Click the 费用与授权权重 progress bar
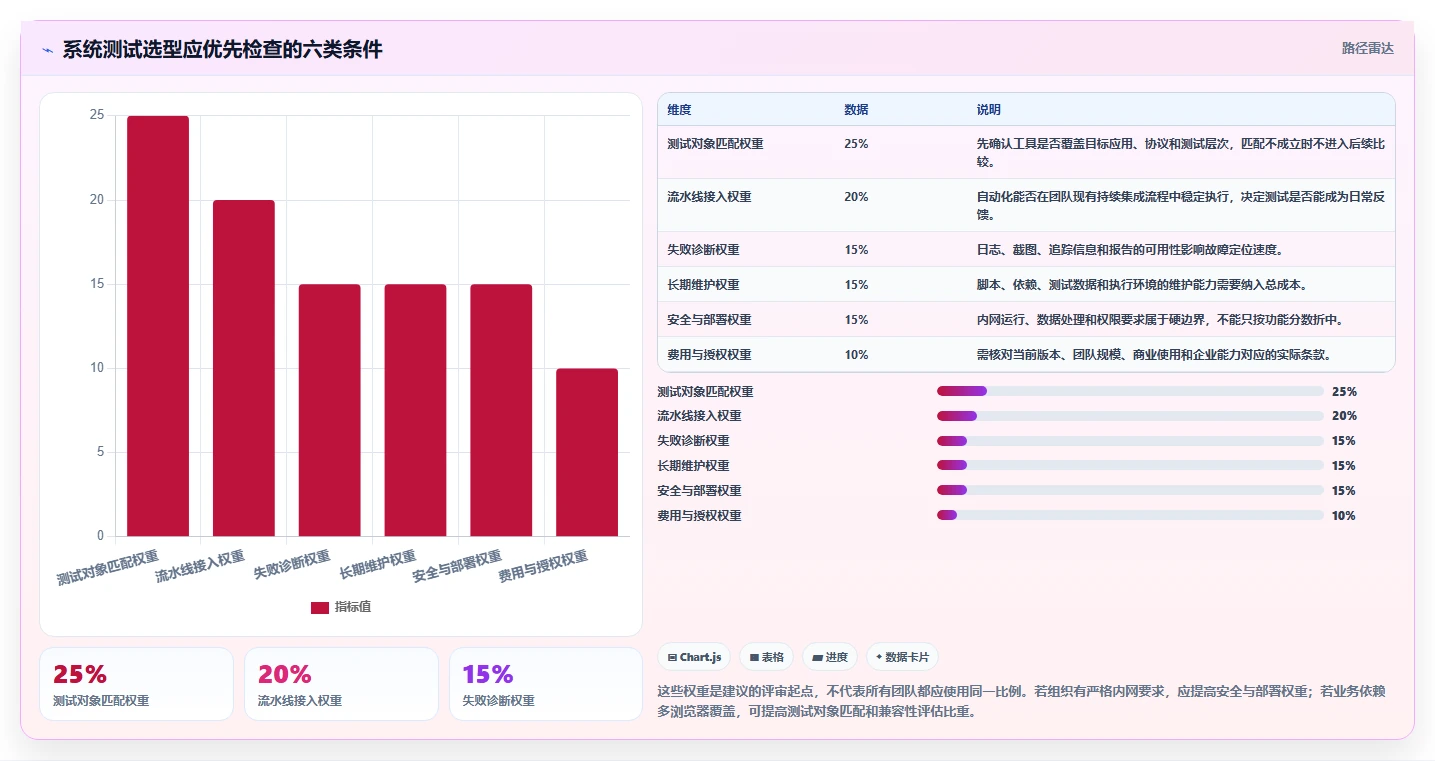 tap(1130, 515)
